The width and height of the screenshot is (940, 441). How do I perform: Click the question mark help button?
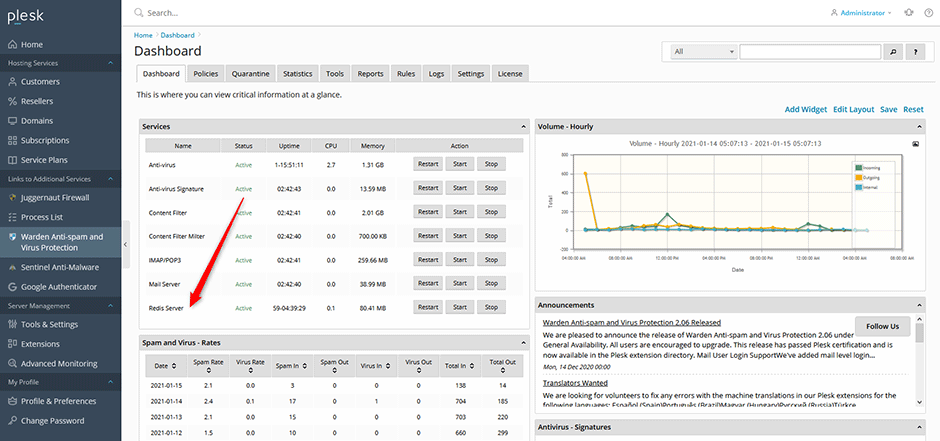[915, 52]
